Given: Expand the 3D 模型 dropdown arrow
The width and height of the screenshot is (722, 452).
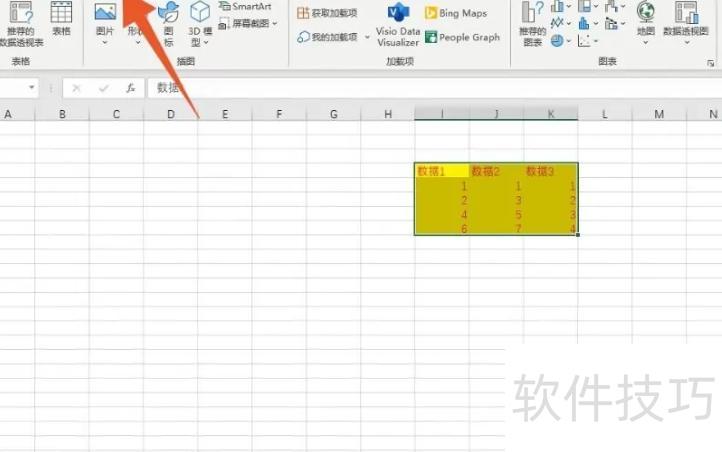Looking at the screenshot, I should coord(206,42).
